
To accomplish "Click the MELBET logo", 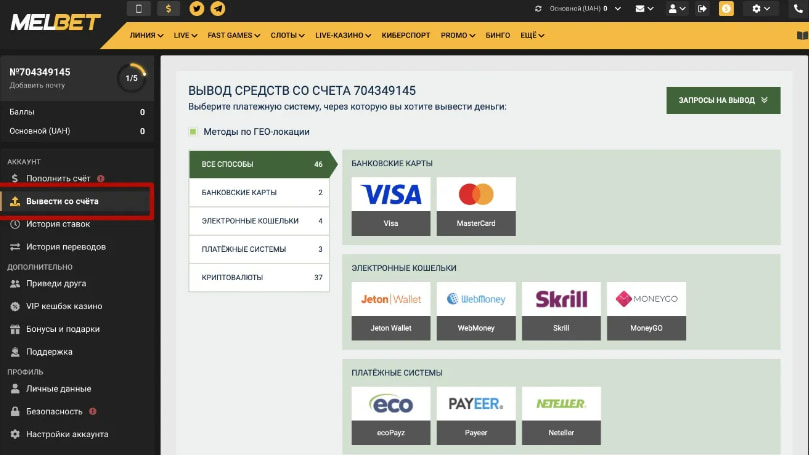I will [56, 22].
